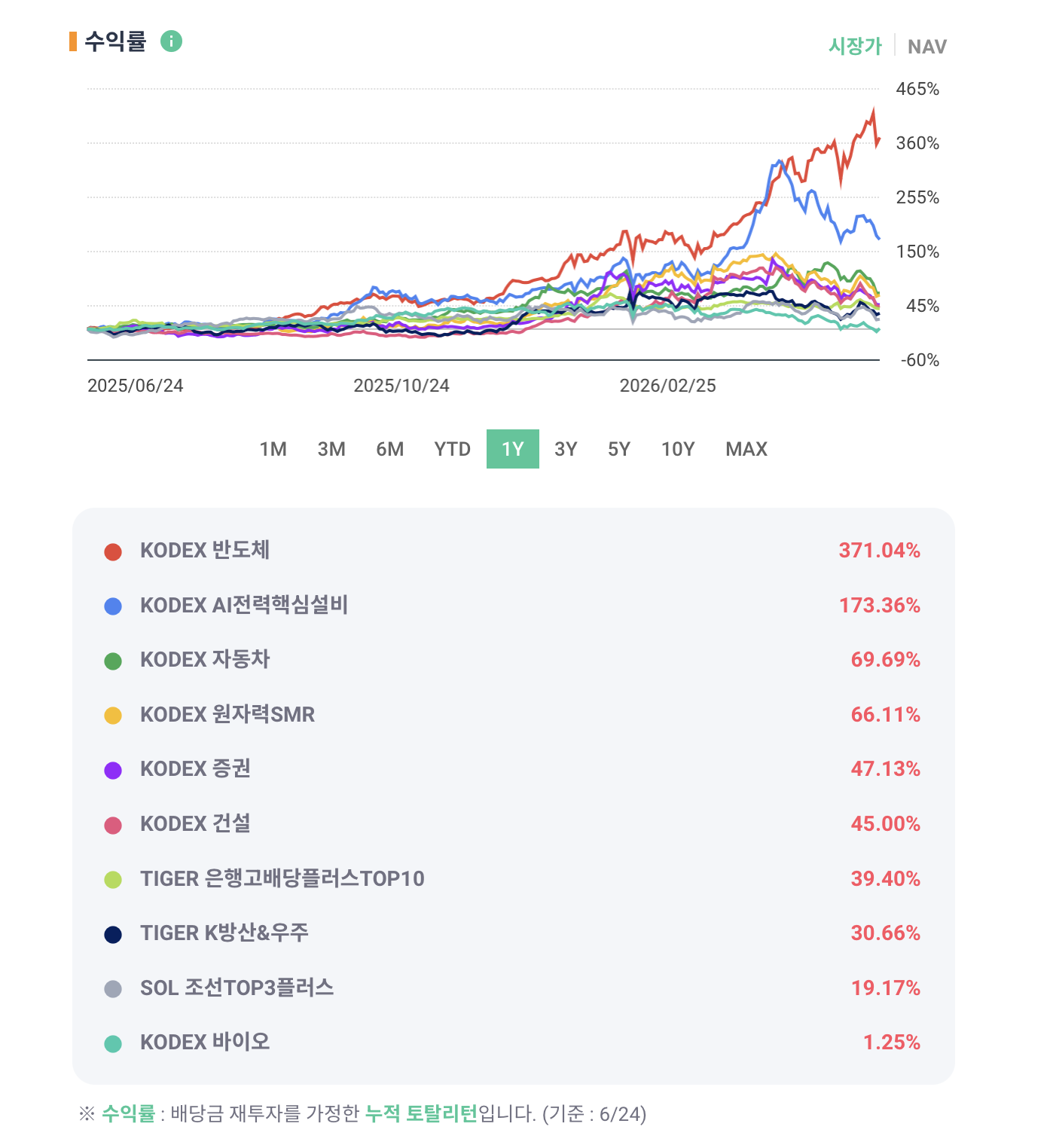Click the yellow KODEX 원자력SMR color dot

tap(113, 716)
